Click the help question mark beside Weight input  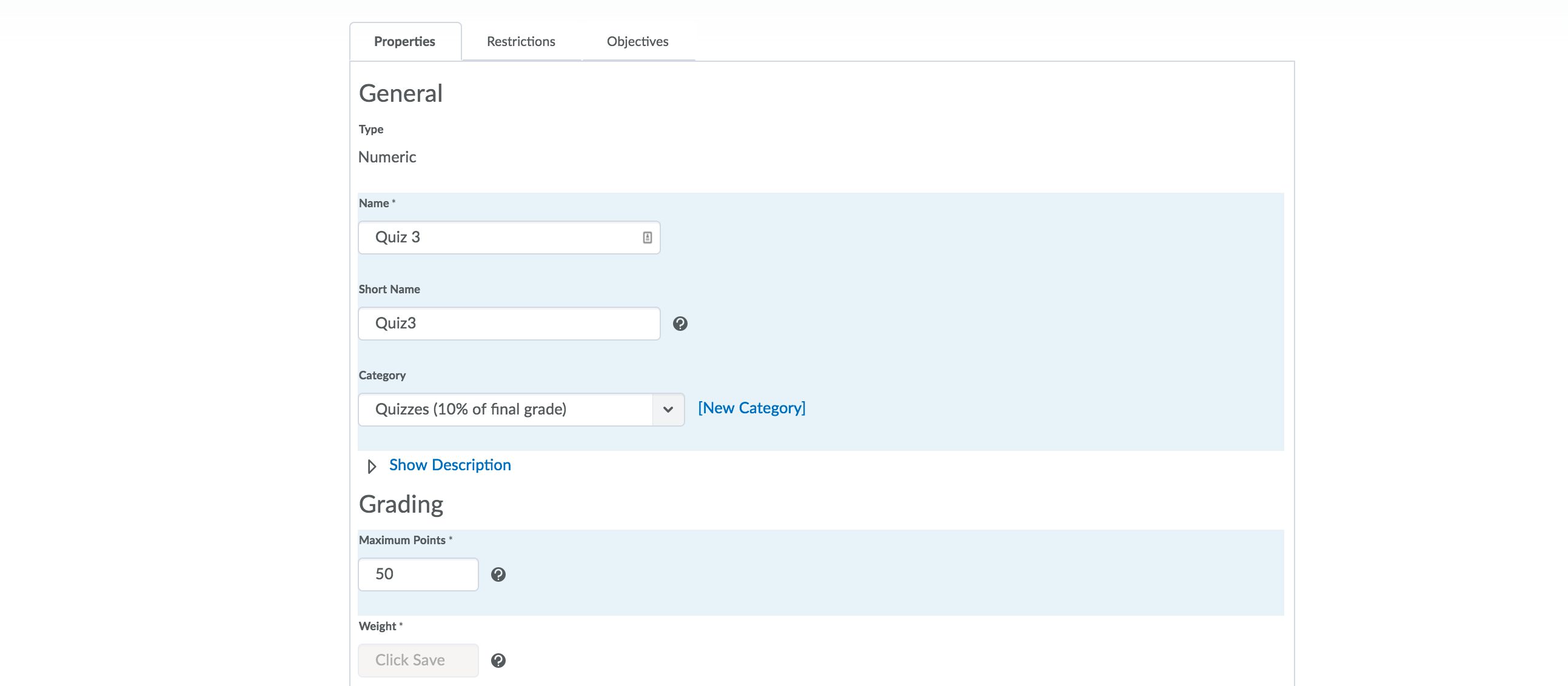[x=499, y=660]
